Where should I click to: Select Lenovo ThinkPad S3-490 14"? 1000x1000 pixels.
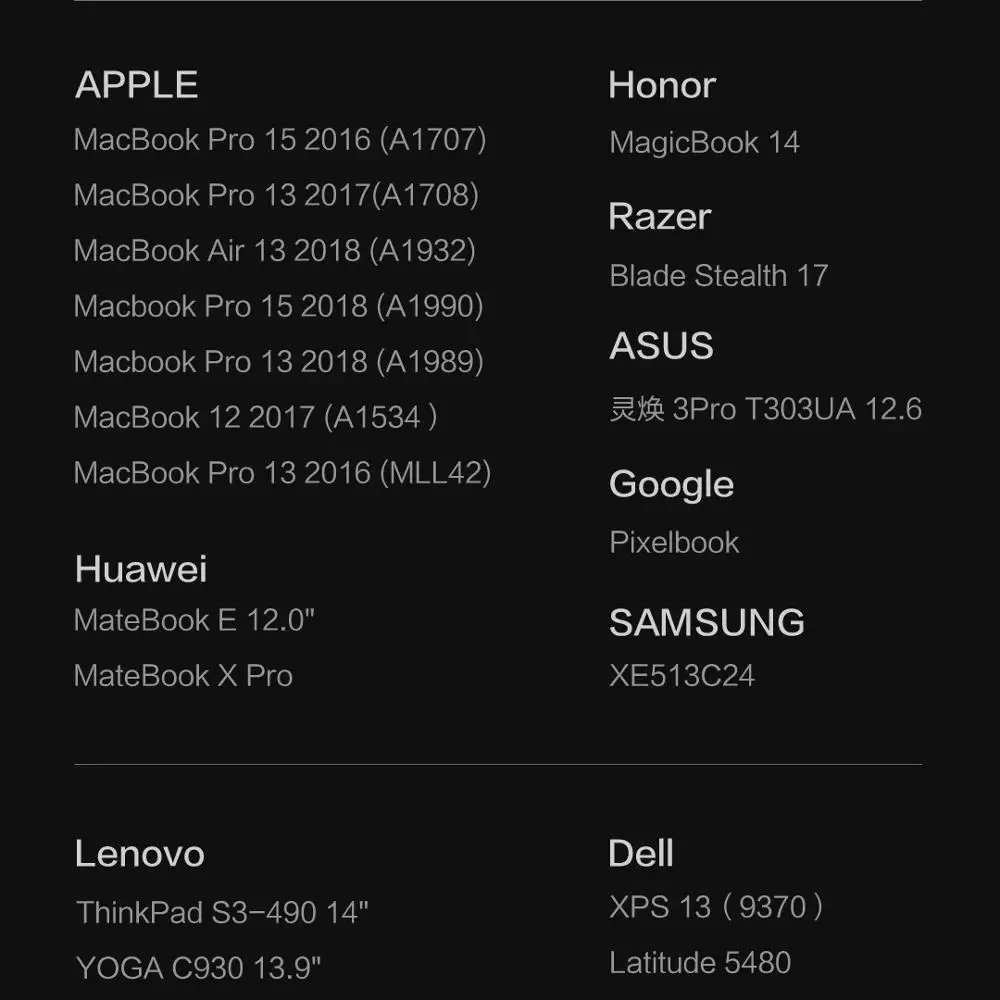222,912
